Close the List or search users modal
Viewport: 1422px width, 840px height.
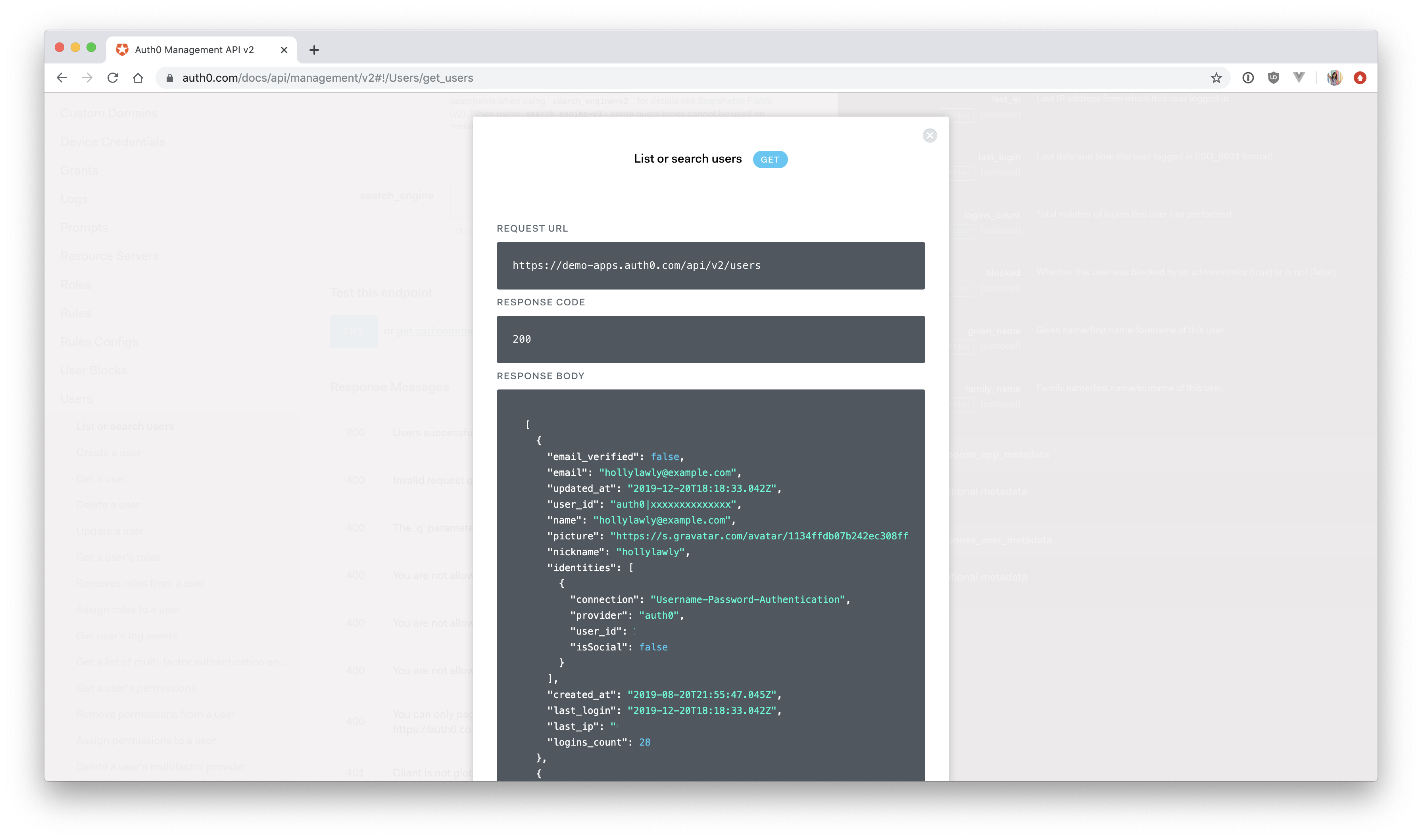point(930,135)
